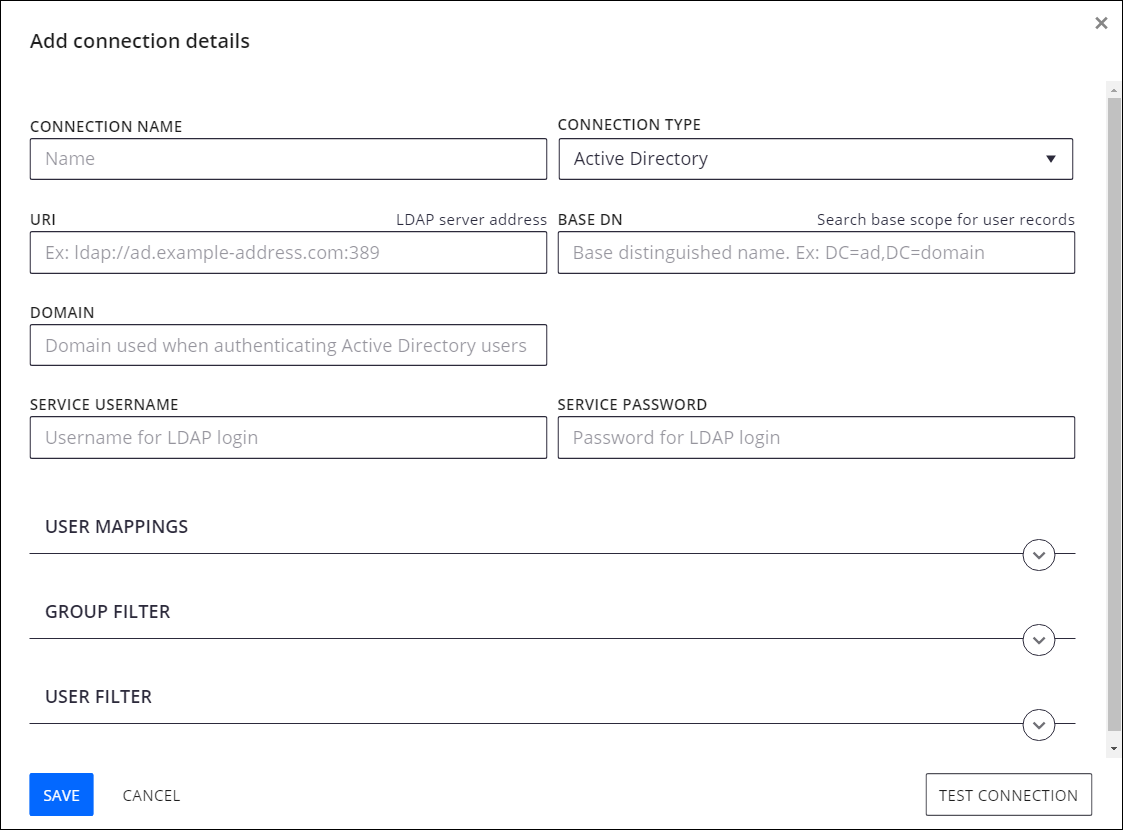This screenshot has width=1123, height=830.
Task: Select the Domain input box
Action: 288,345
